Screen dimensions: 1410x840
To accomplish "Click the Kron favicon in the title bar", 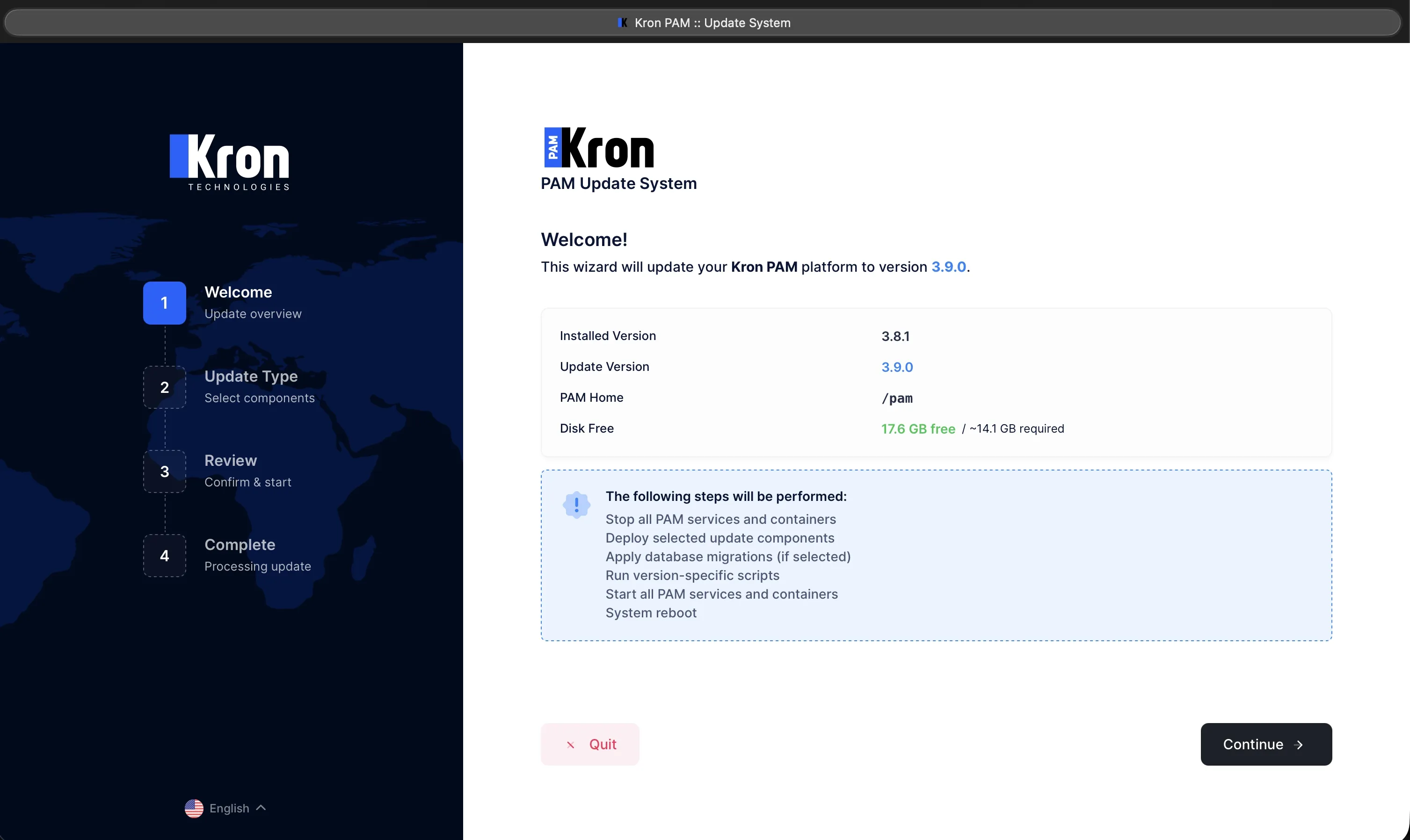I will [623, 22].
